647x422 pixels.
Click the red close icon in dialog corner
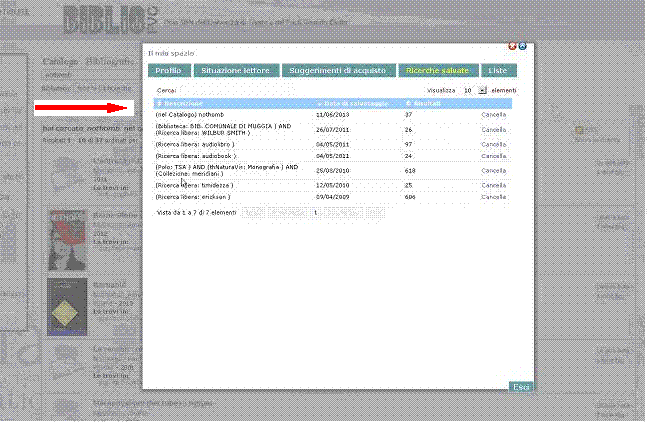[x=513, y=46]
